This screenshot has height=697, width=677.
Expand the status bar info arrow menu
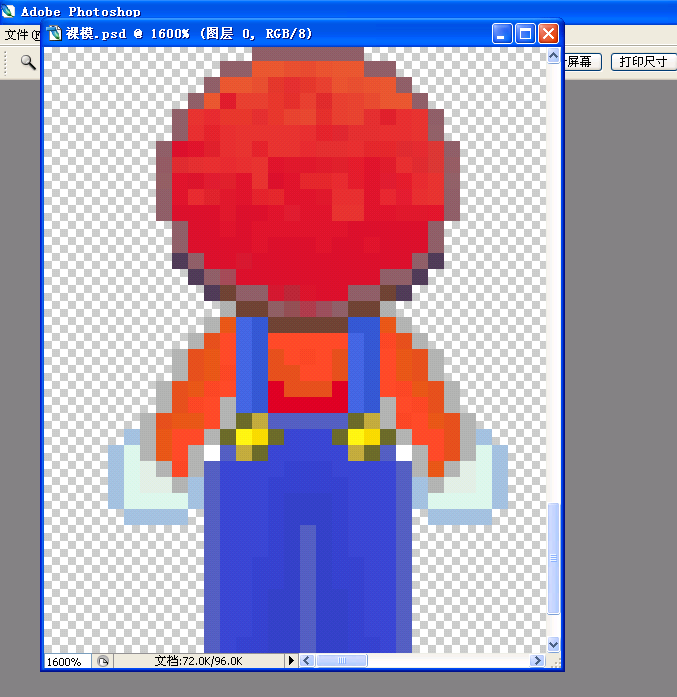(291, 661)
